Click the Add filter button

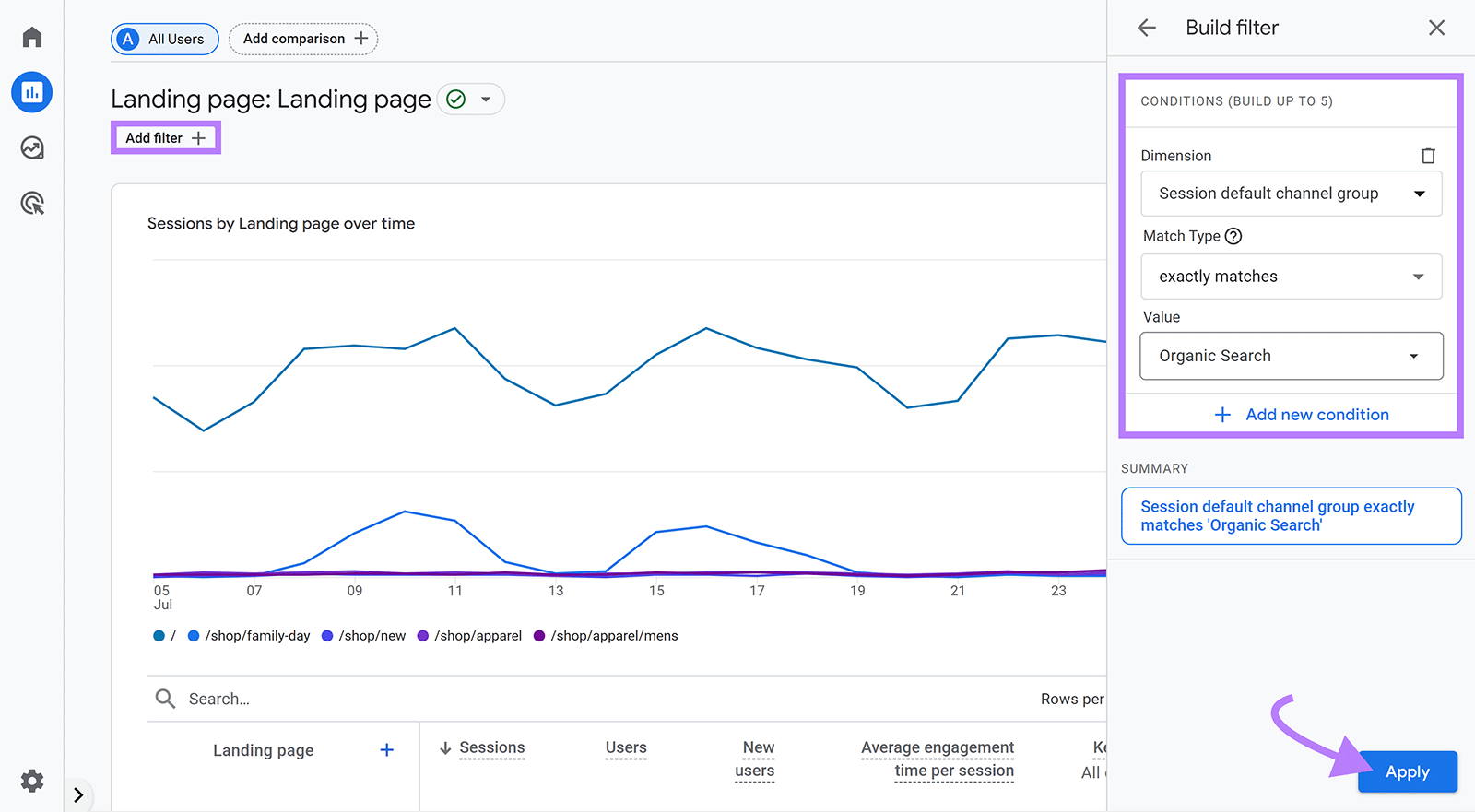tap(166, 138)
